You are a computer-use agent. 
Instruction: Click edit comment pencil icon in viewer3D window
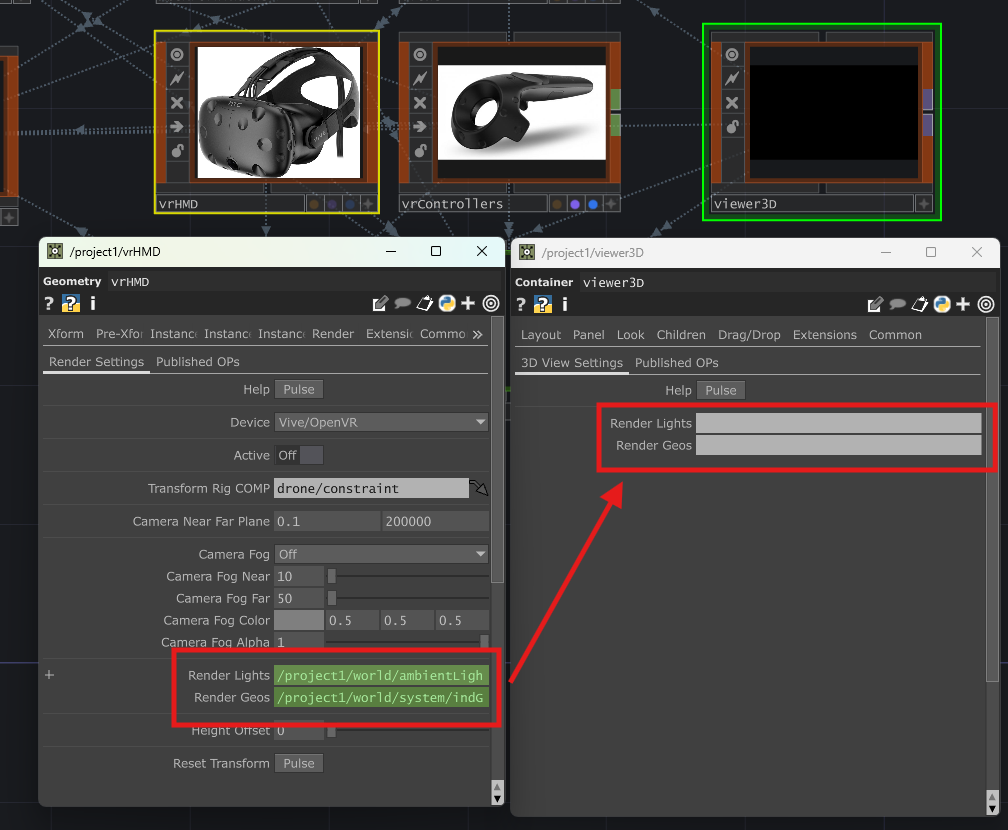click(875, 305)
